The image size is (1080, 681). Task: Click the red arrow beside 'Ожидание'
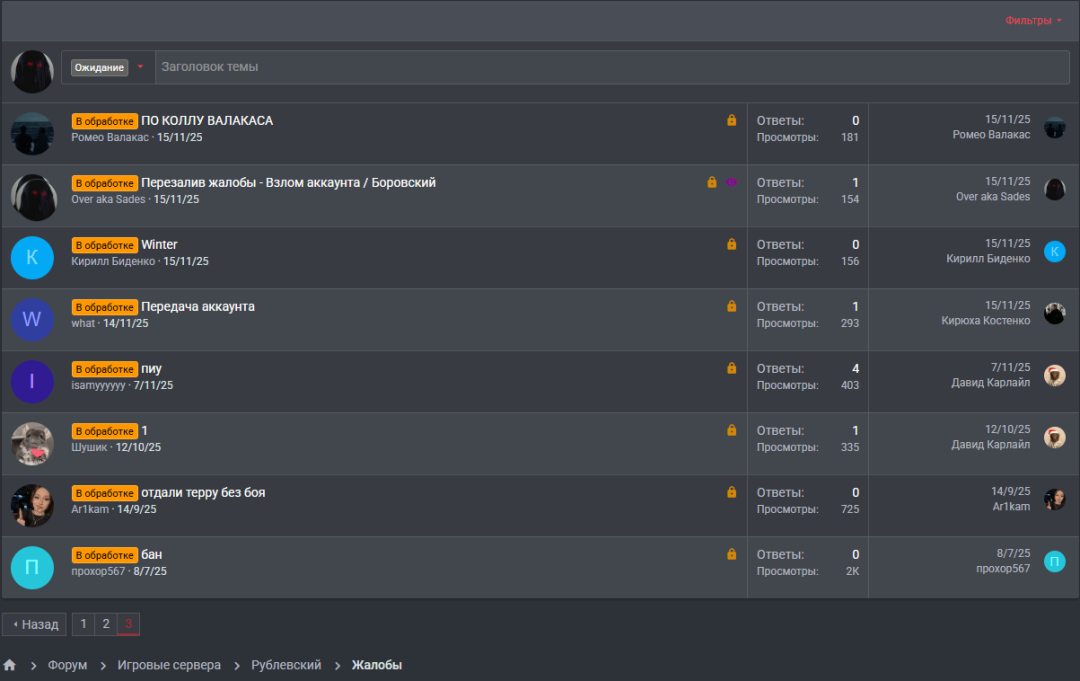click(x=140, y=68)
